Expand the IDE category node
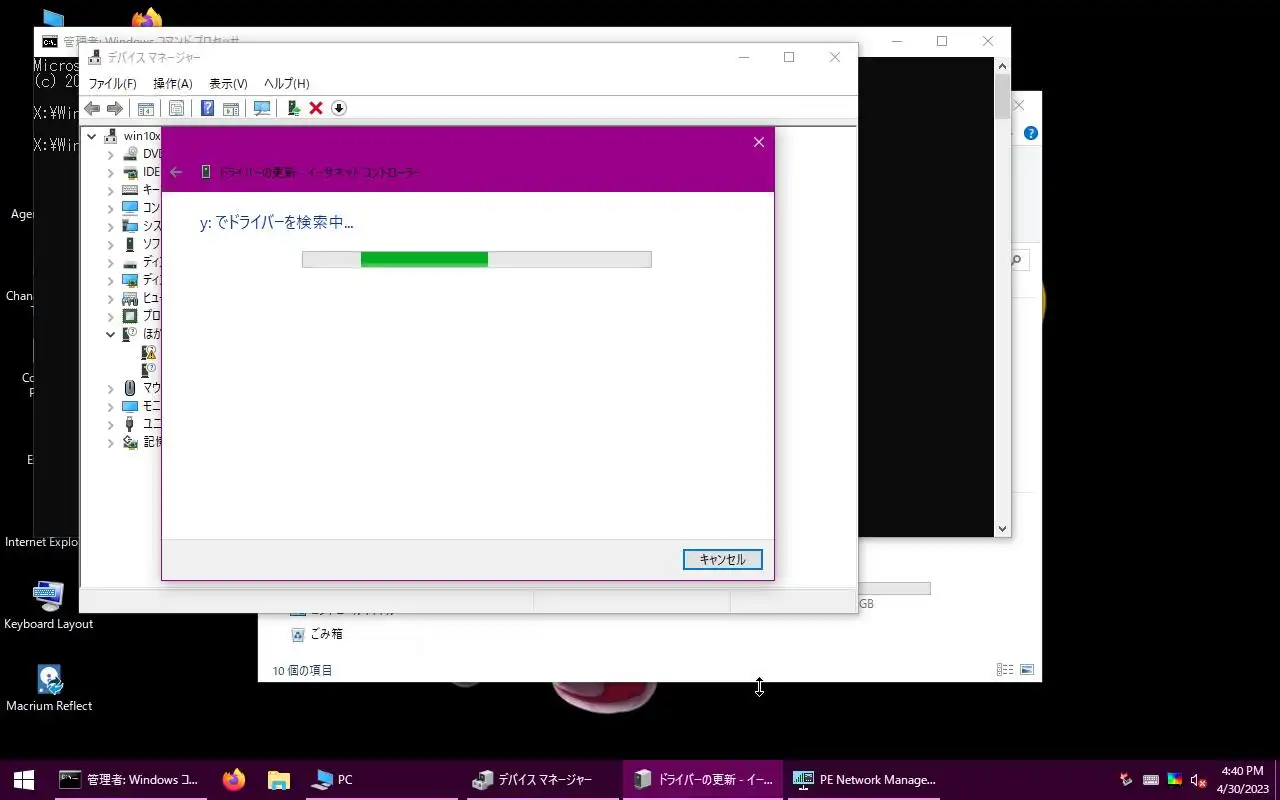This screenshot has width=1280, height=800. click(111, 172)
